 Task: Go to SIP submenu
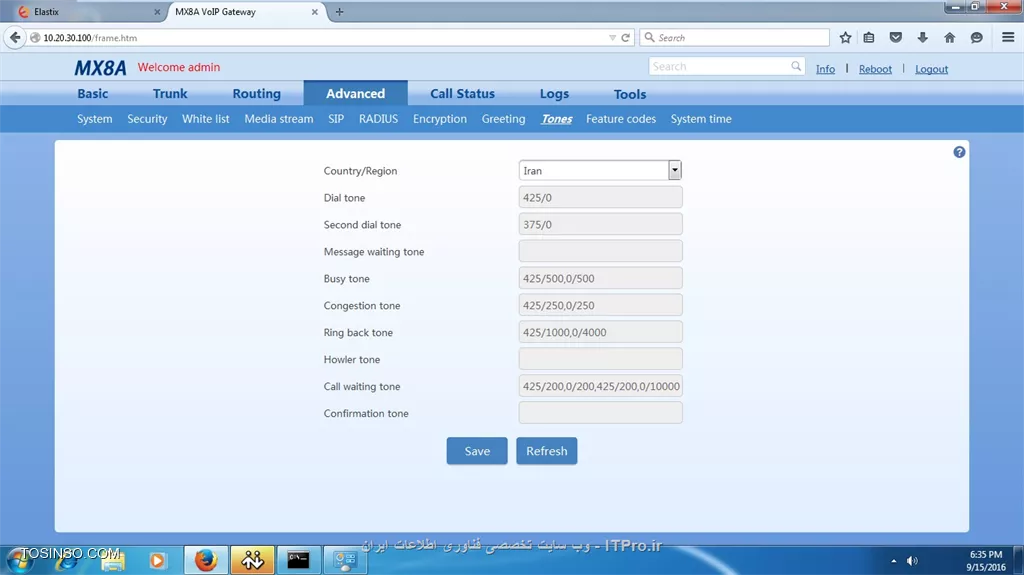tap(336, 119)
